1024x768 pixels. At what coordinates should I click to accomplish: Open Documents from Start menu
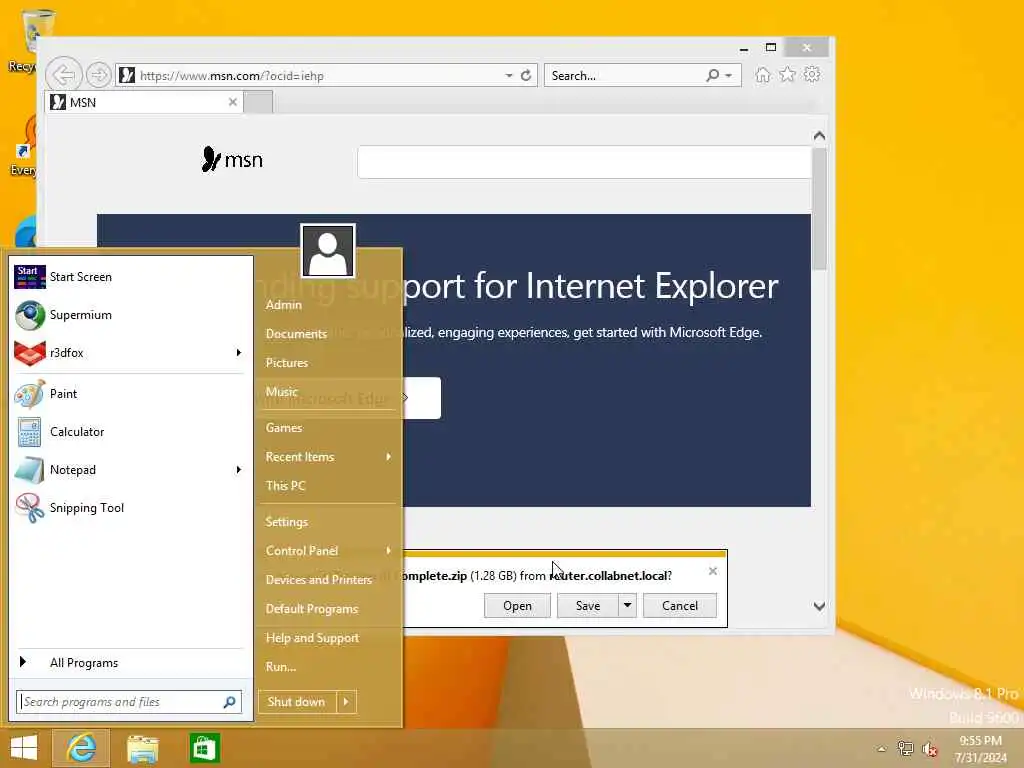point(296,334)
